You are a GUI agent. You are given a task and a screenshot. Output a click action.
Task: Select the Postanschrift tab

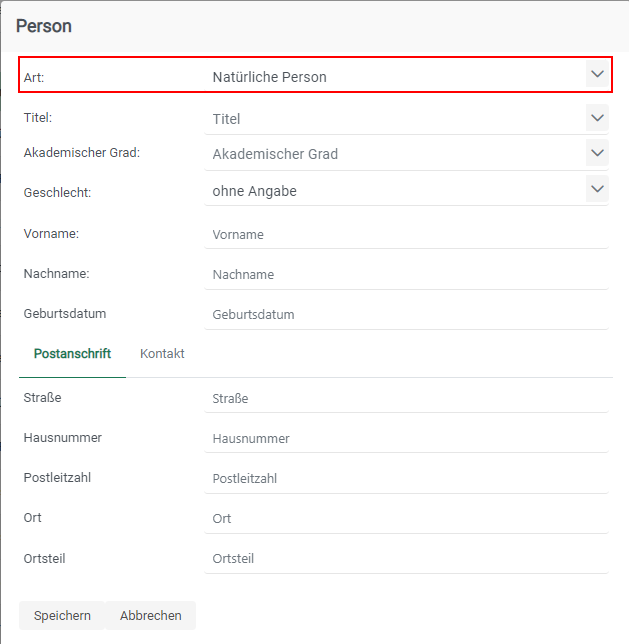point(72,354)
